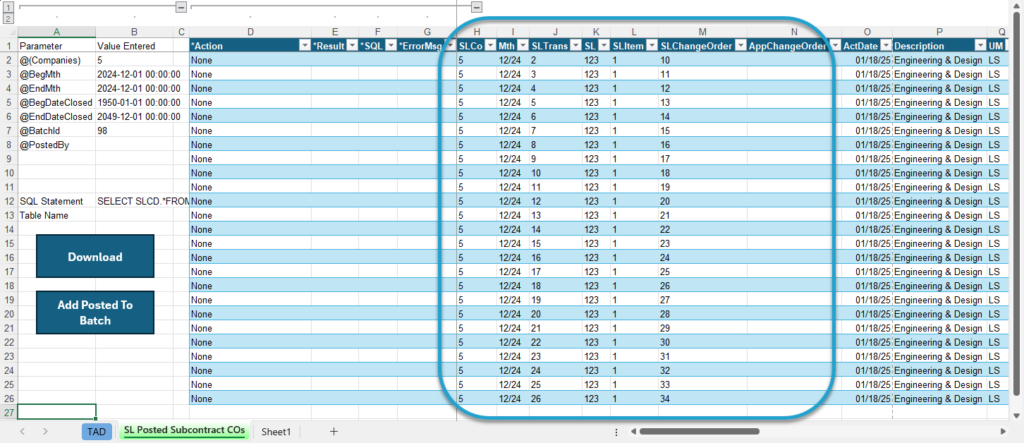Click the Value Entered header cell
1024x443 pixels.
pos(135,46)
